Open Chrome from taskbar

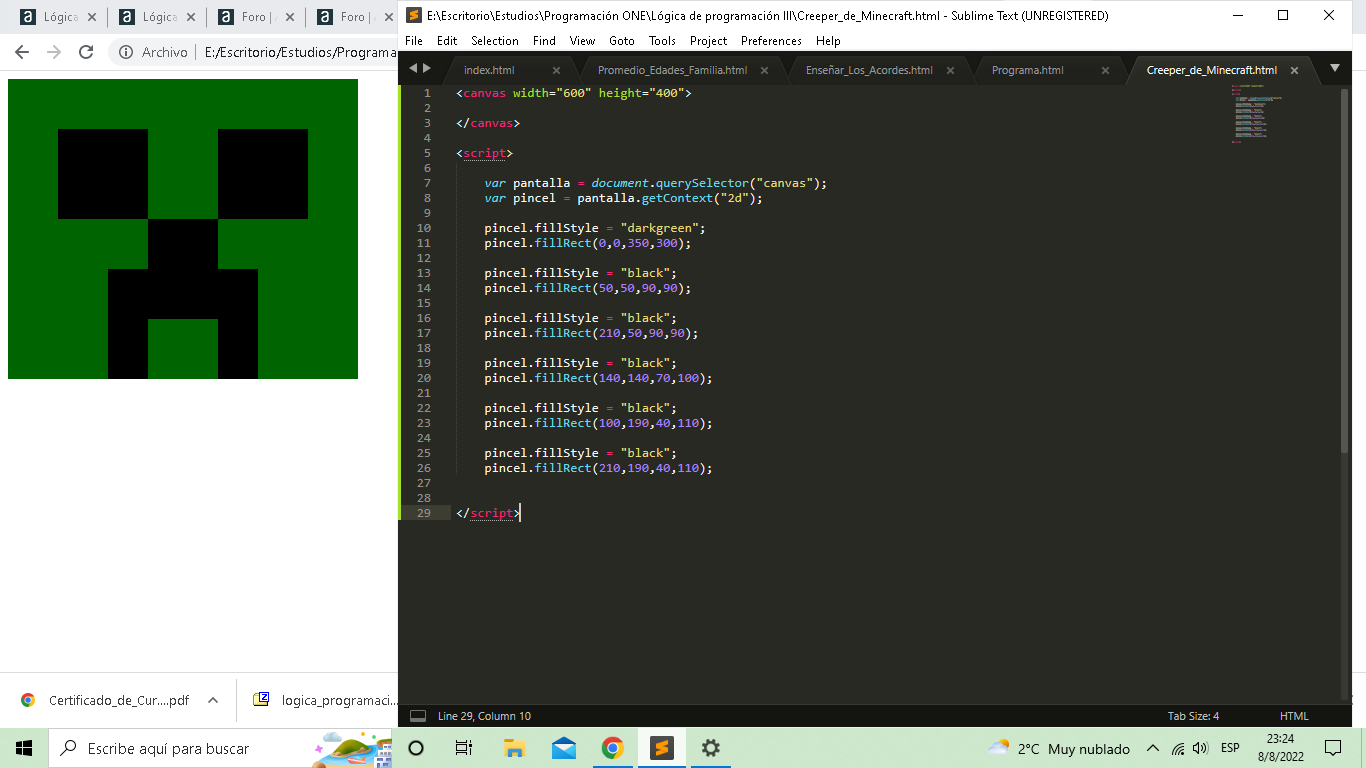[x=613, y=748]
